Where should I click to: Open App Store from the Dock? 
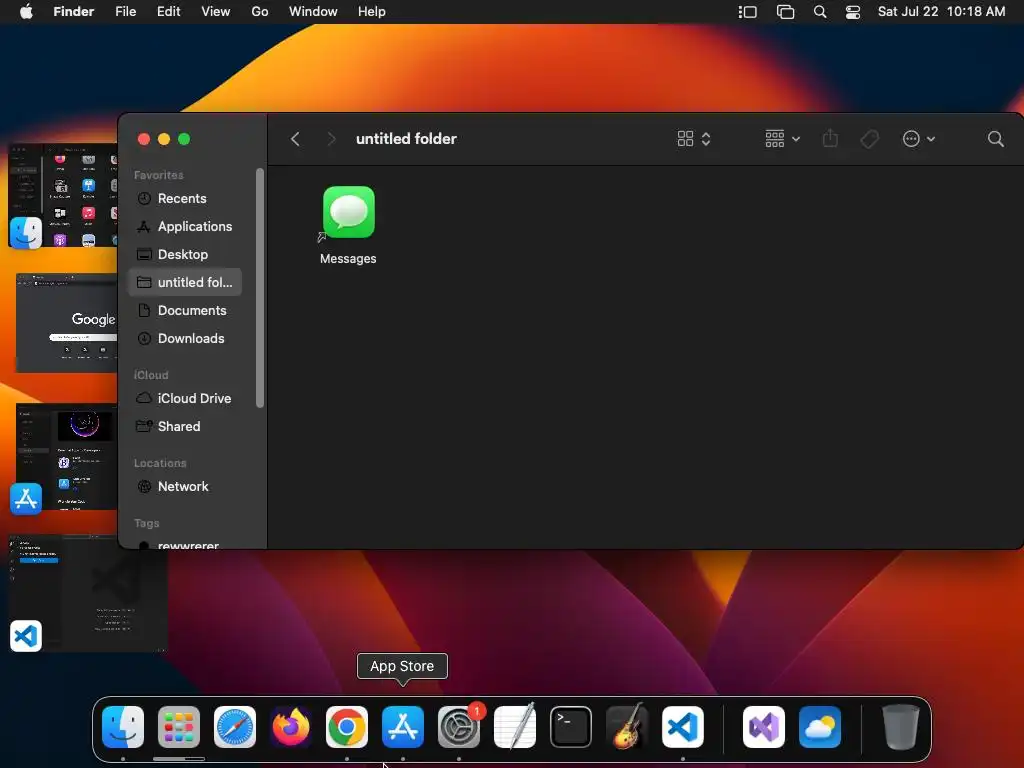403,727
